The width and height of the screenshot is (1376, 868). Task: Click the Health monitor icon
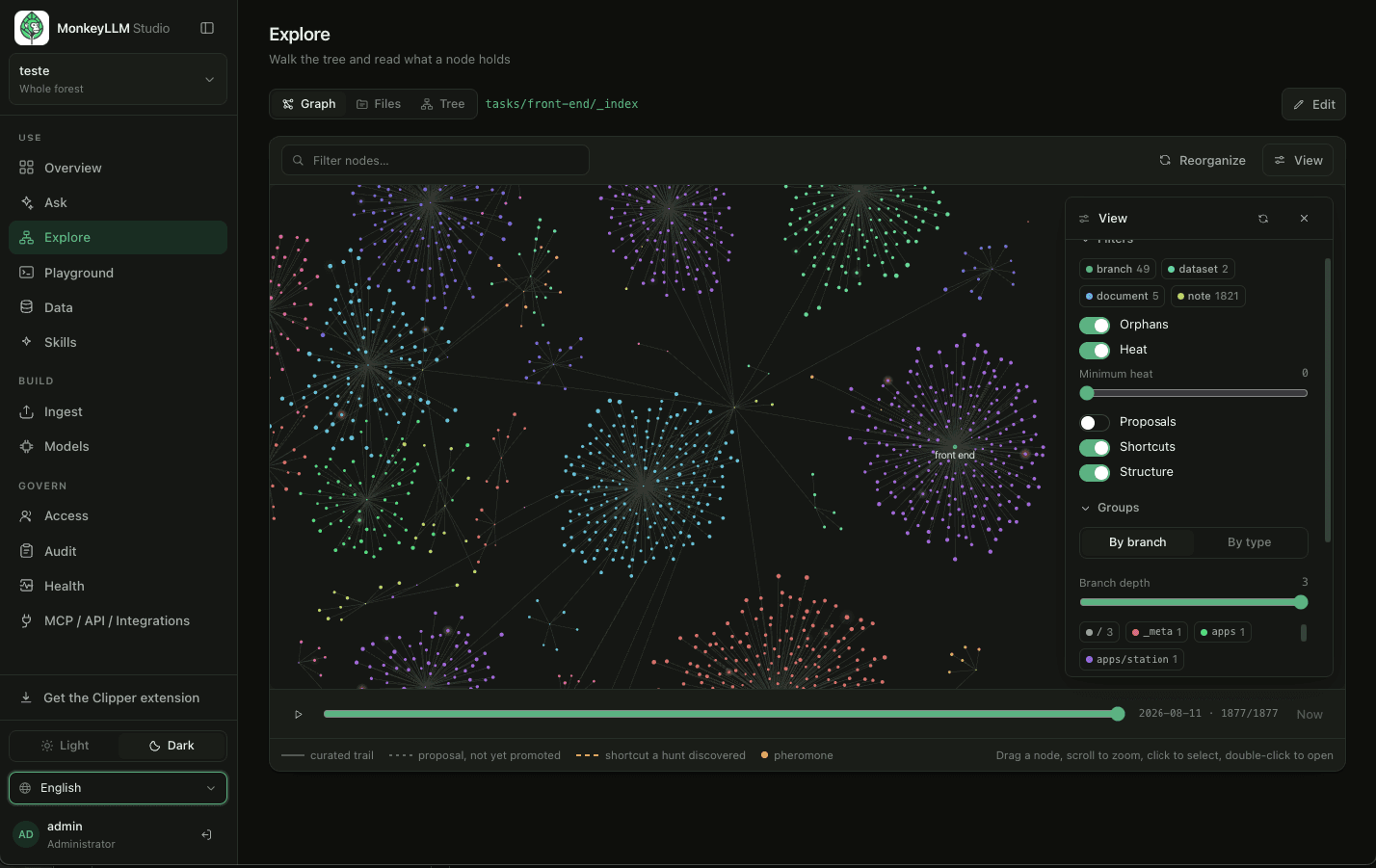tap(27, 586)
